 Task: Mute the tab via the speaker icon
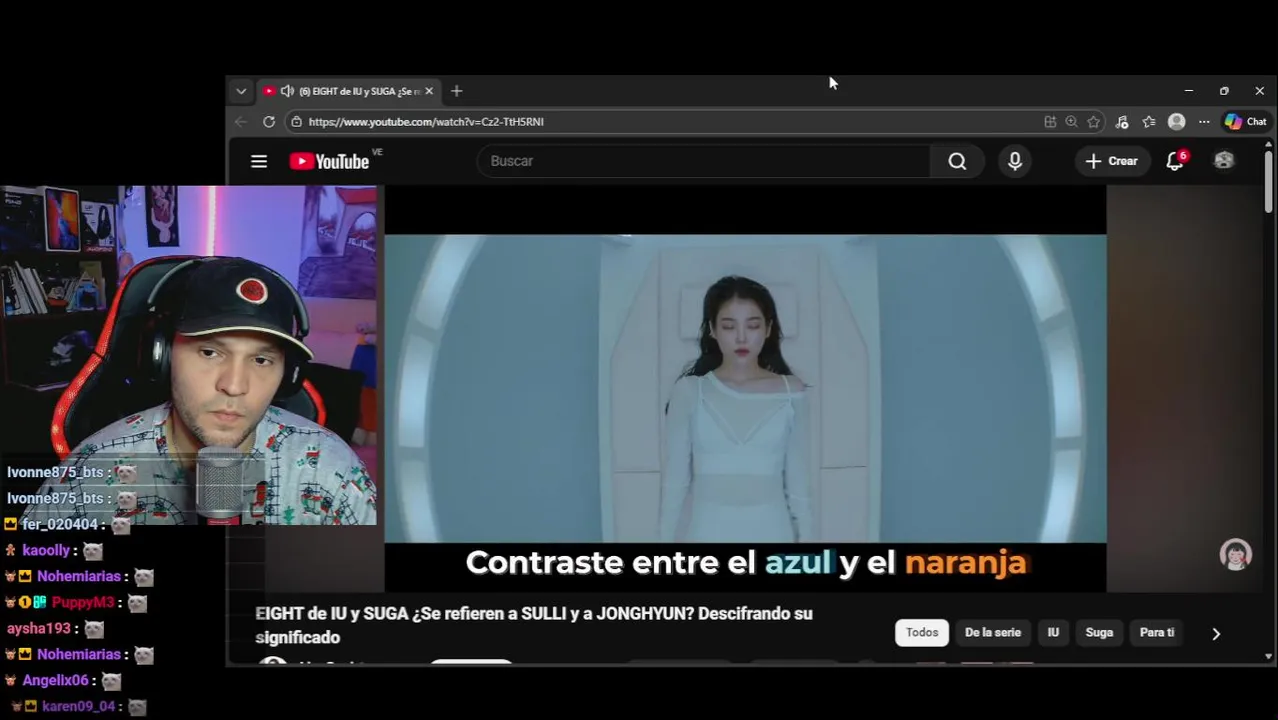click(x=287, y=91)
